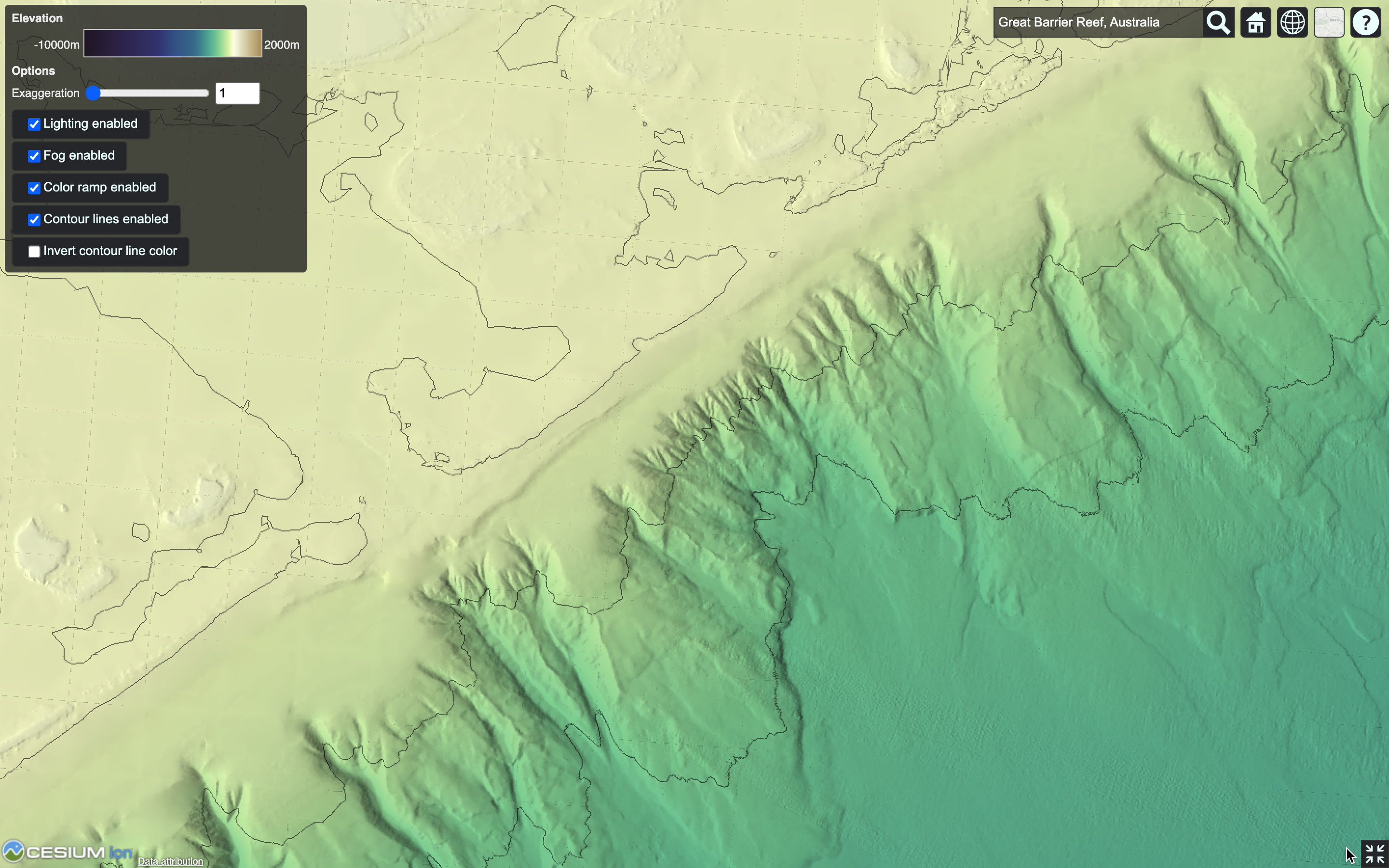Click the help question mark icon
This screenshot has height=868, width=1389.
1365,22
